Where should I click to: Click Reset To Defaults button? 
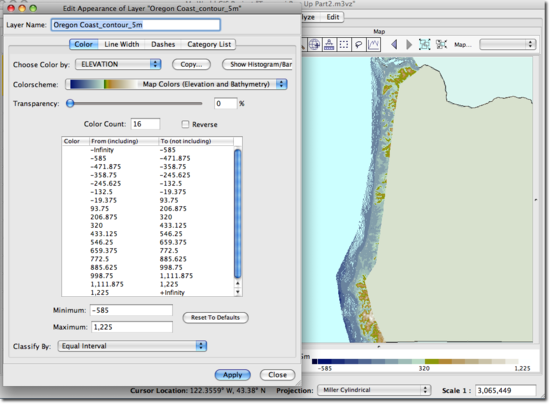point(215,317)
